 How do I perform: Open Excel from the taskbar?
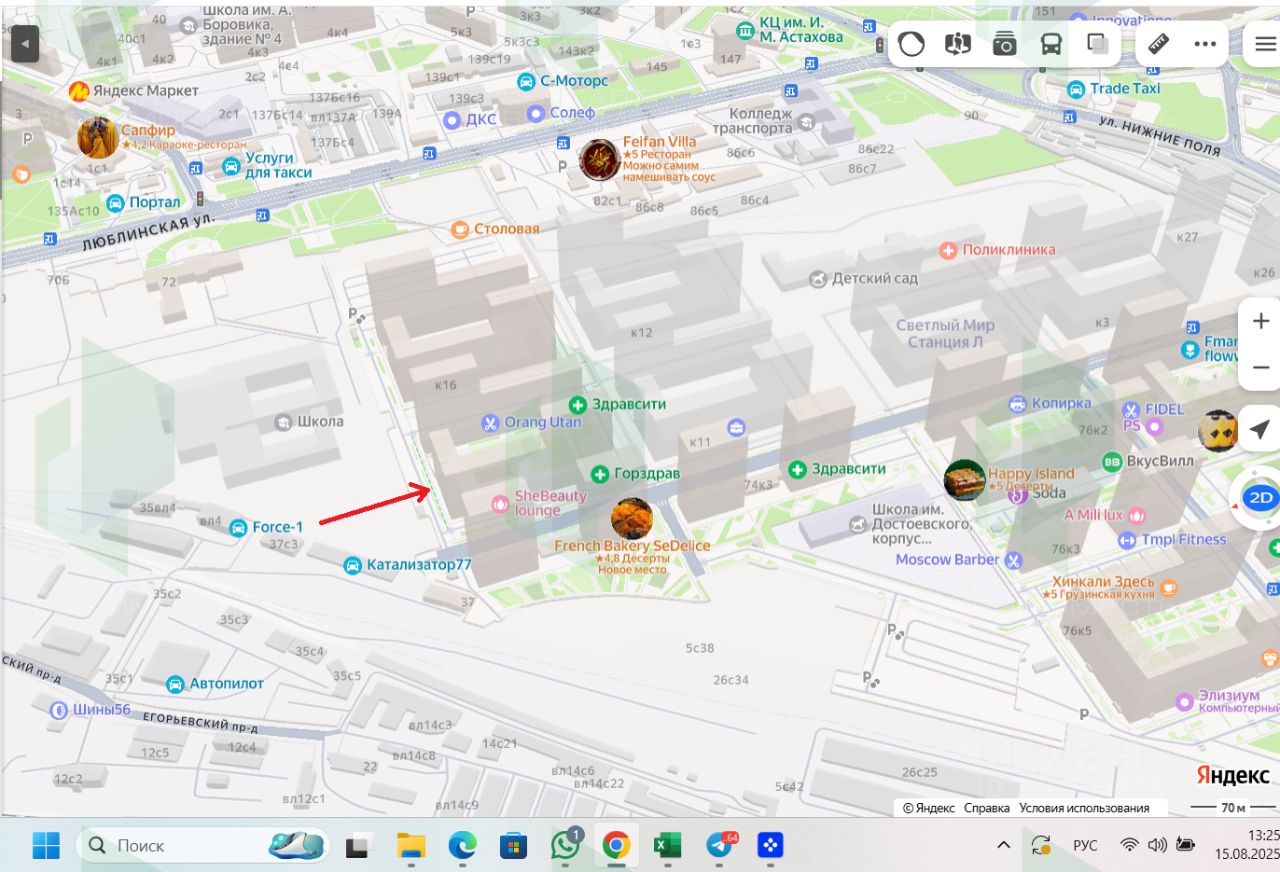pyautogui.click(x=667, y=846)
